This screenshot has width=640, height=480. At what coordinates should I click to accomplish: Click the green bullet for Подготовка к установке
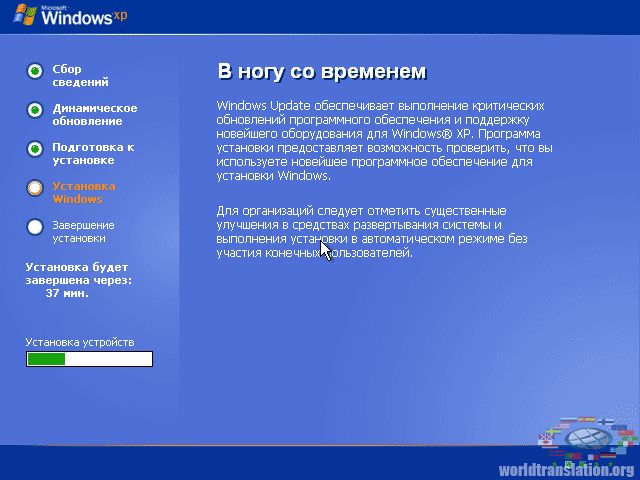click(35, 149)
